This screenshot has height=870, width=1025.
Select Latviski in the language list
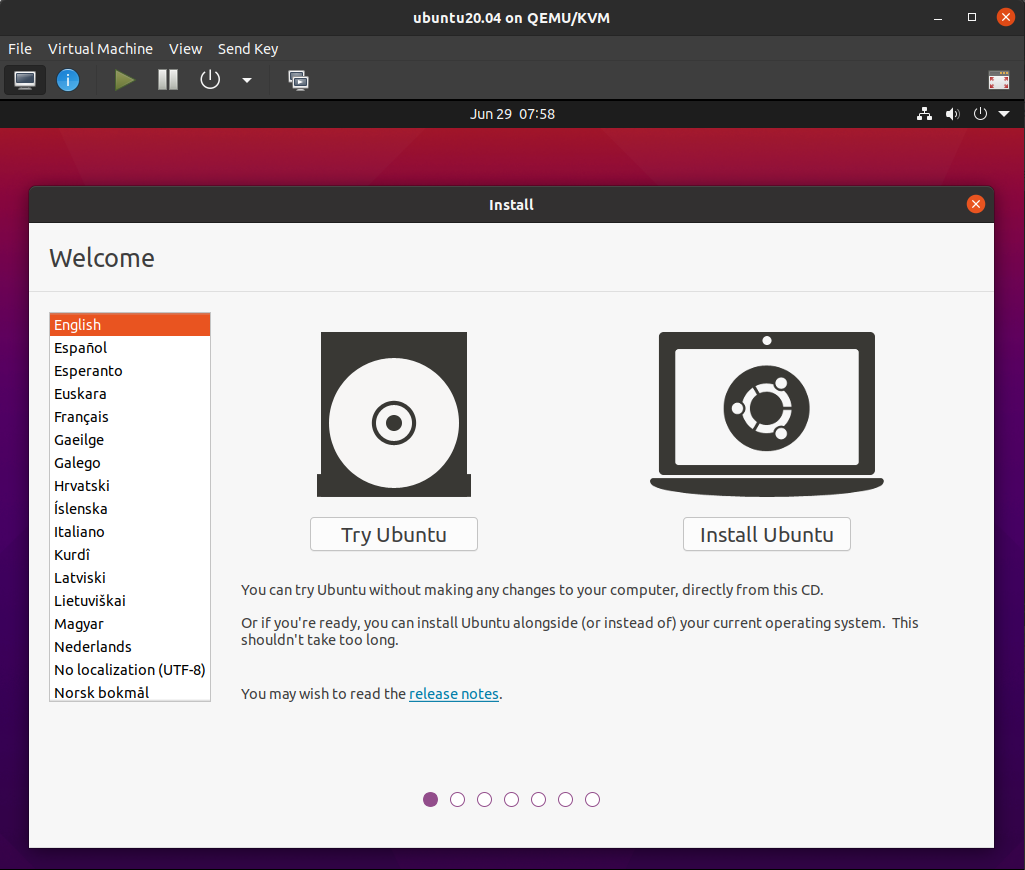click(129, 578)
